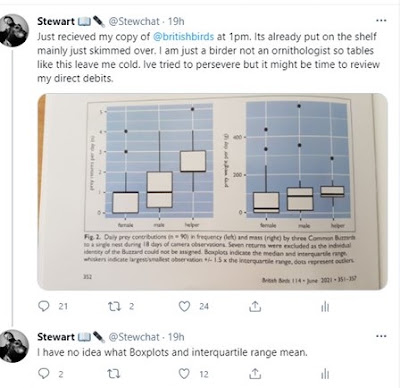Open Stewart's avatar on the first tweet
Viewport: 400px width, 388px height.
(x=14, y=30)
